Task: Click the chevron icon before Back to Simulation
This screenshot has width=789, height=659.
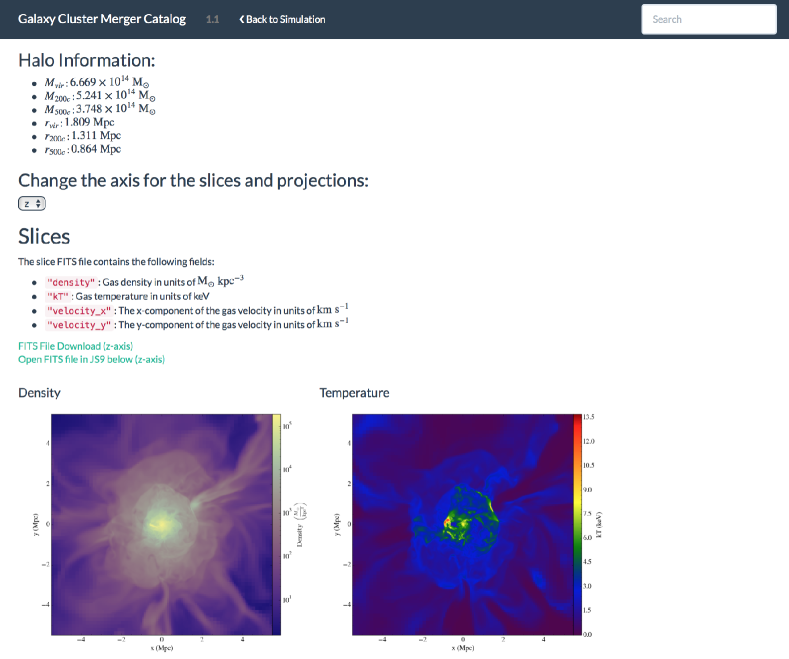Action: [242, 19]
